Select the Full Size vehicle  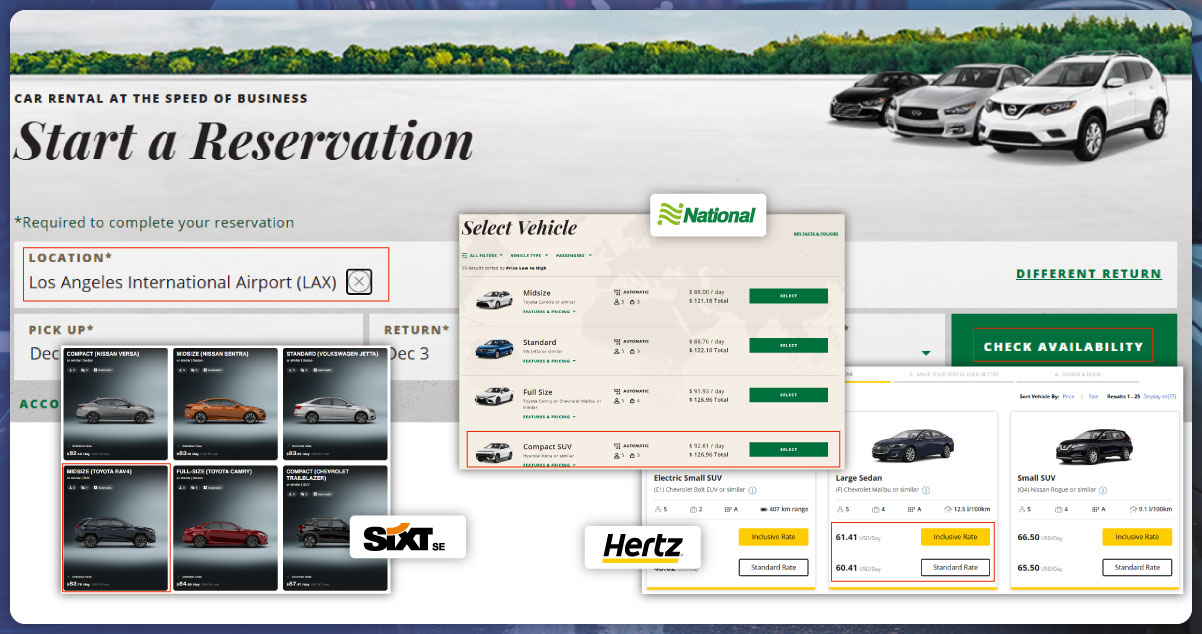click(x=788, y=396)
